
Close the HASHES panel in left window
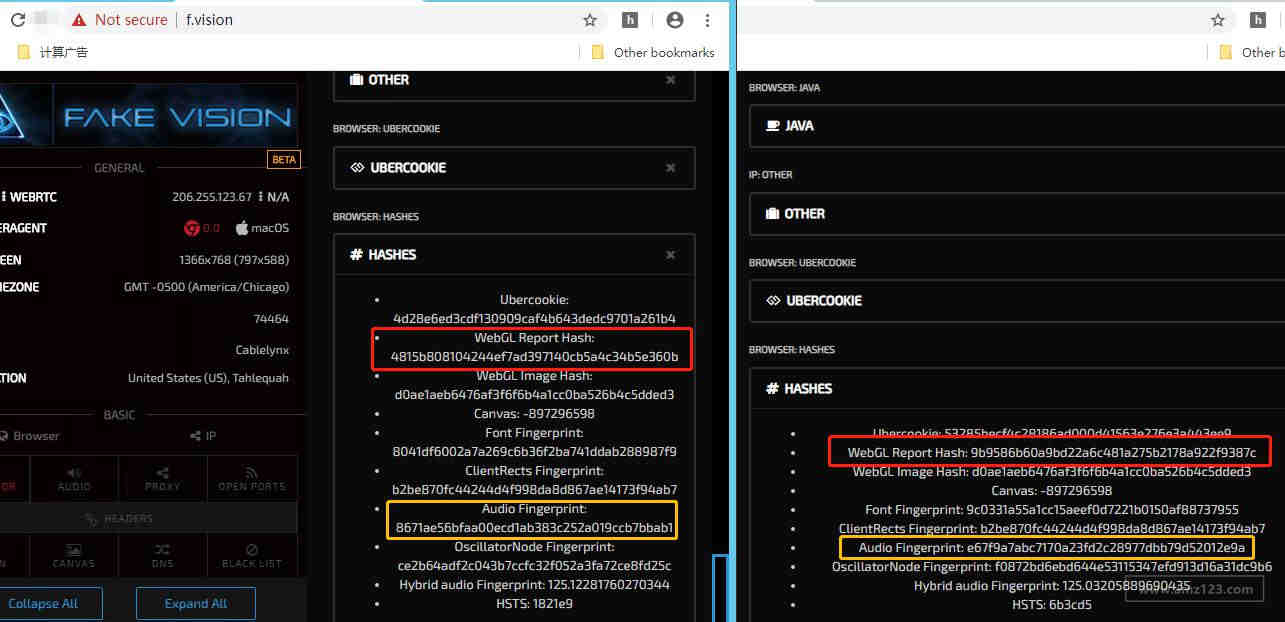point(670,255)
